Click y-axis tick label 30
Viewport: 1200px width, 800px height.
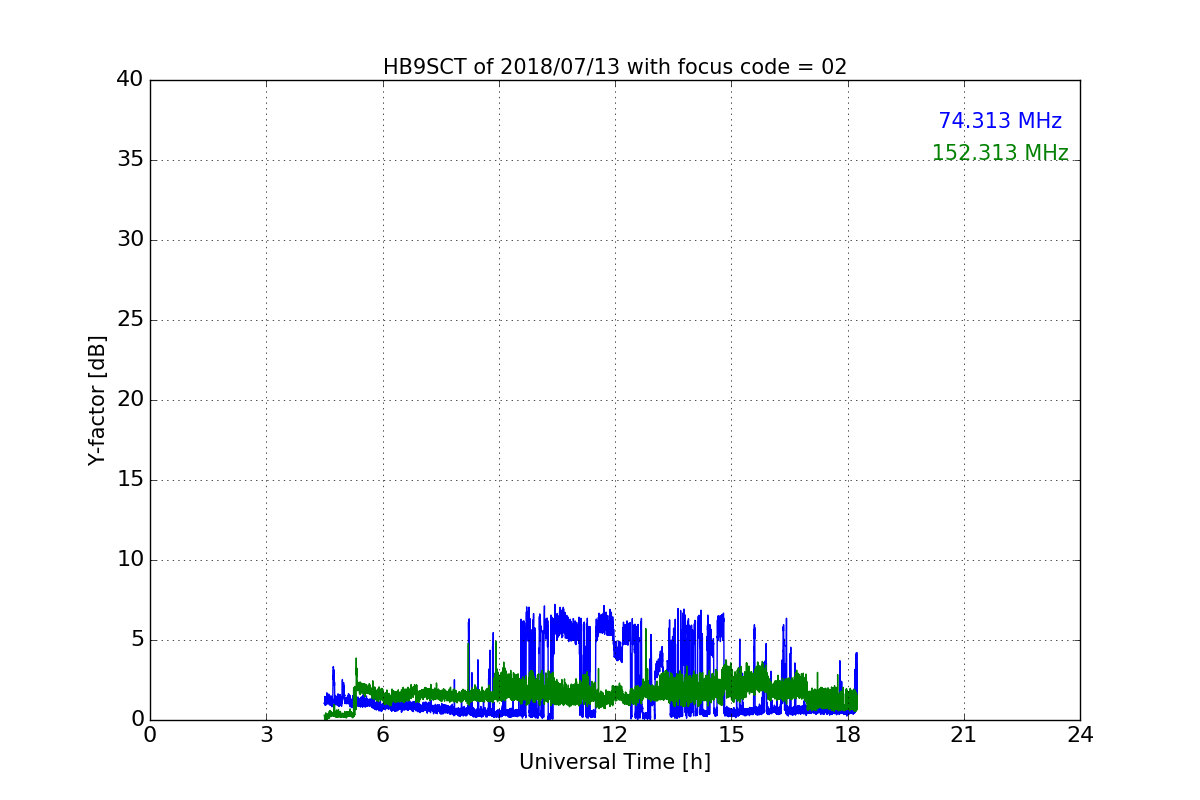click(x=130, y=240)
